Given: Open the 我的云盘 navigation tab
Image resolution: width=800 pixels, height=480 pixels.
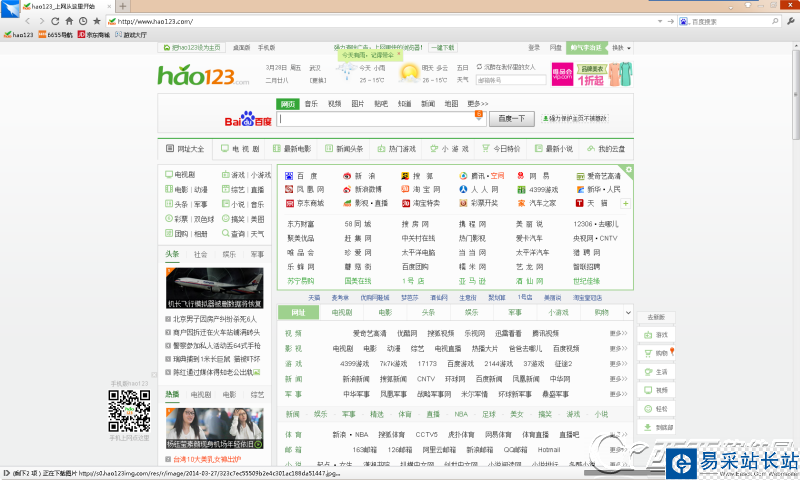Looking at the screenshot, I should point(606,149).
